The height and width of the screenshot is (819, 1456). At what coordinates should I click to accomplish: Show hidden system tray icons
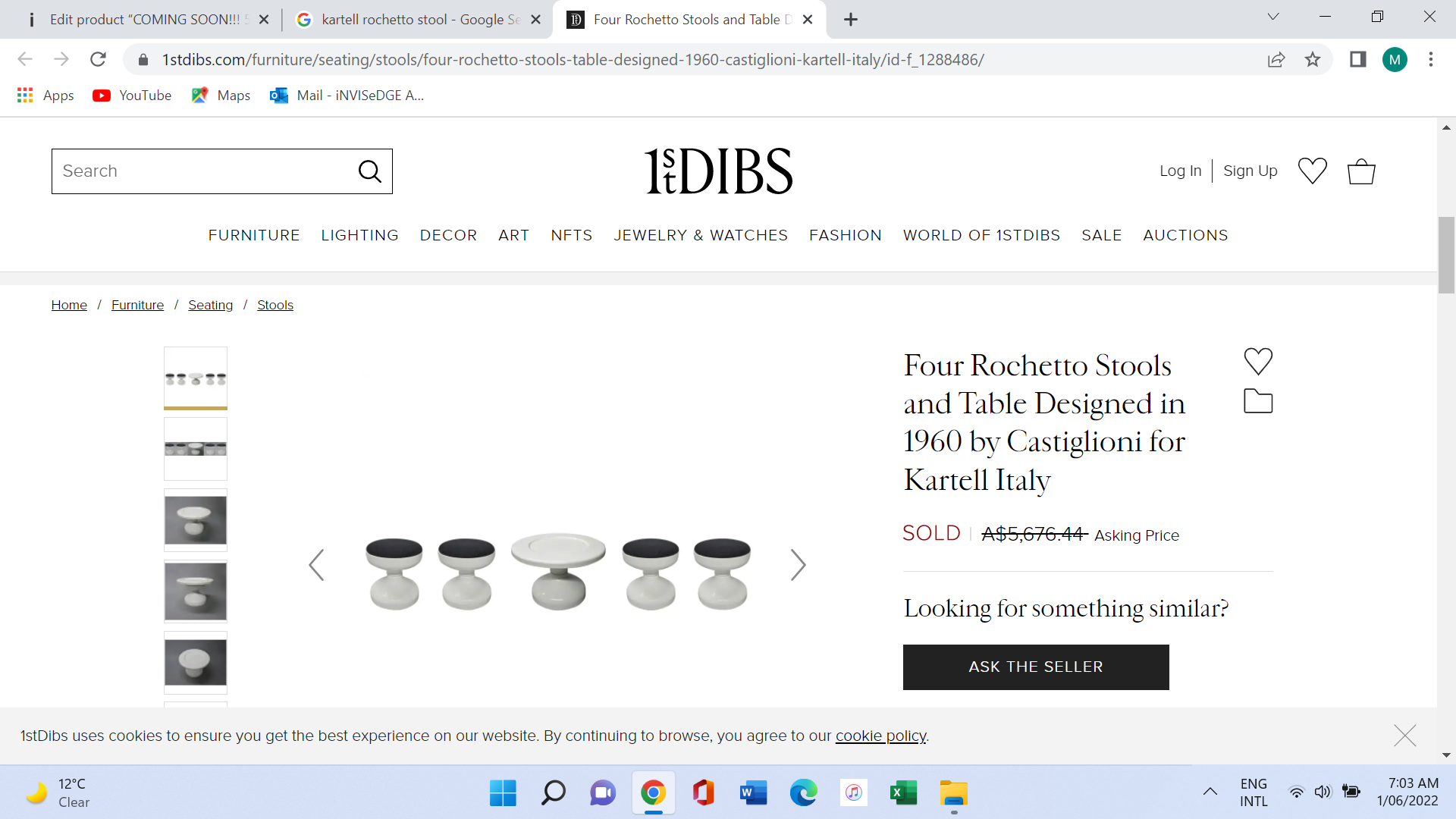point(1210,792)
